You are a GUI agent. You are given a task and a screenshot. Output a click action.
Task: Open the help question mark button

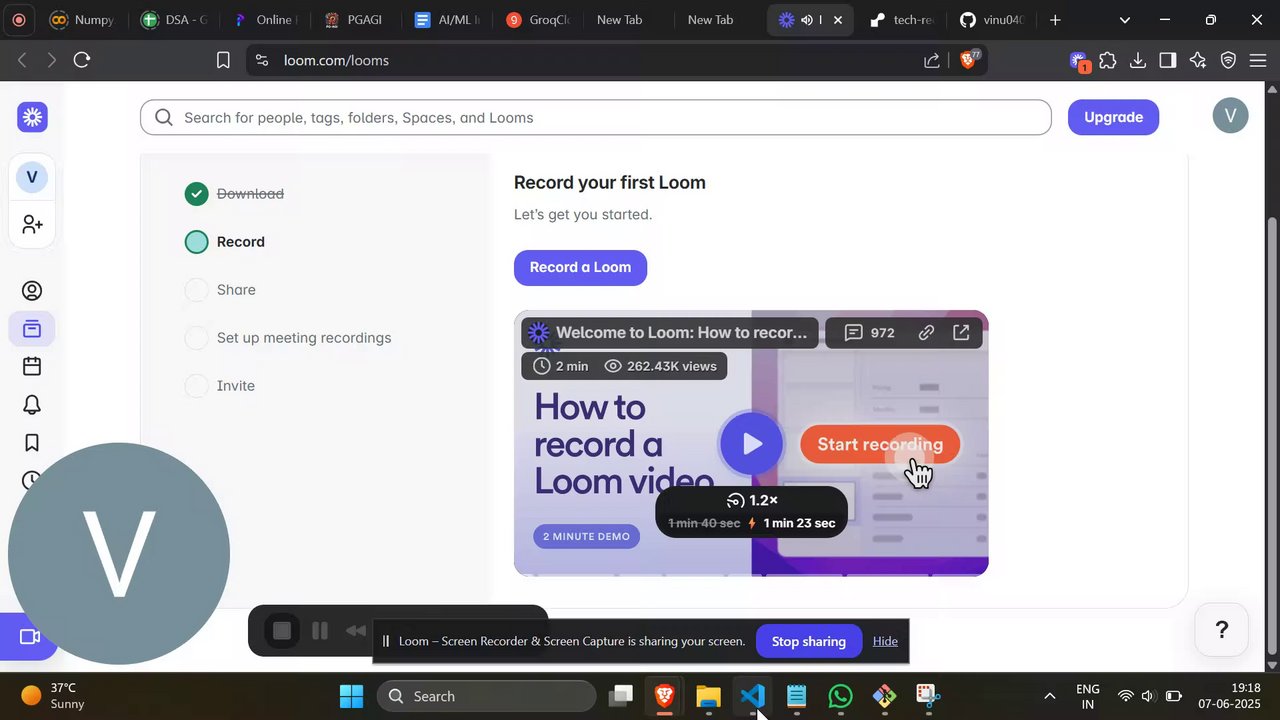tap(1221, 630)
